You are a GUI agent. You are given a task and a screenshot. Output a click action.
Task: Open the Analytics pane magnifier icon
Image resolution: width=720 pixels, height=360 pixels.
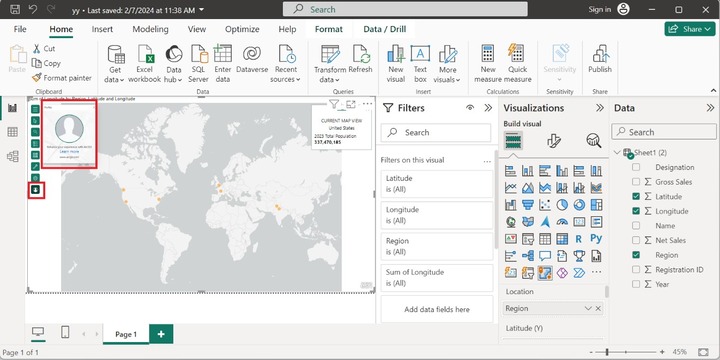(x=594, y=141)
